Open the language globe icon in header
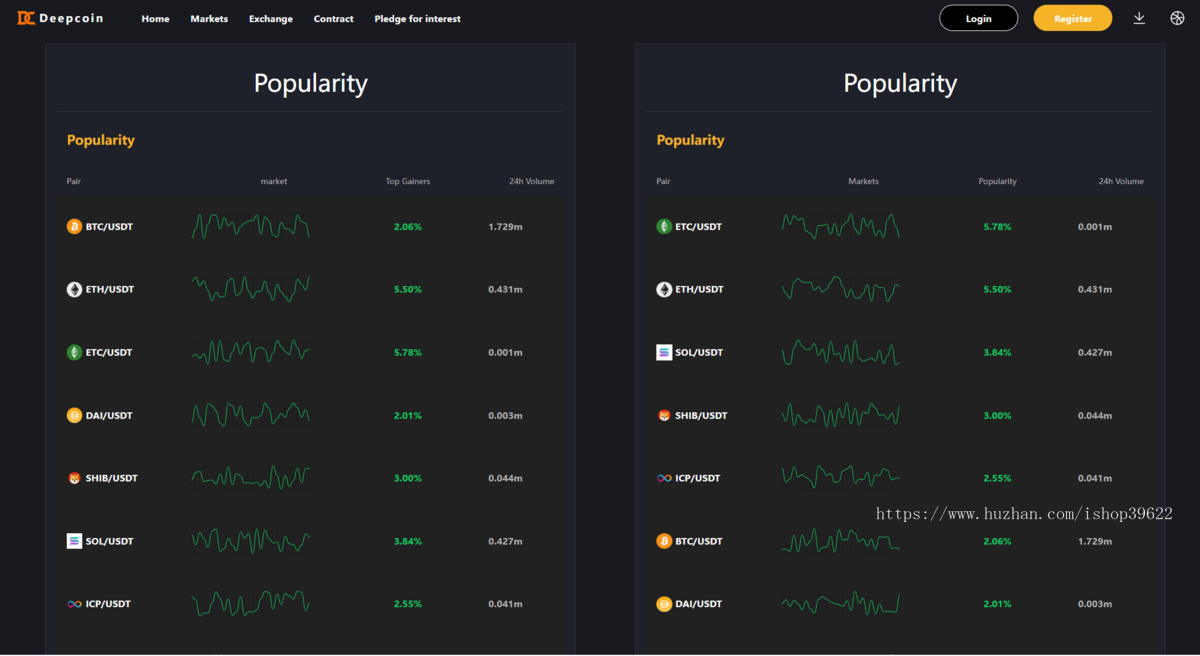Viewport: 1200px width, 656px height. [1177, 18]
